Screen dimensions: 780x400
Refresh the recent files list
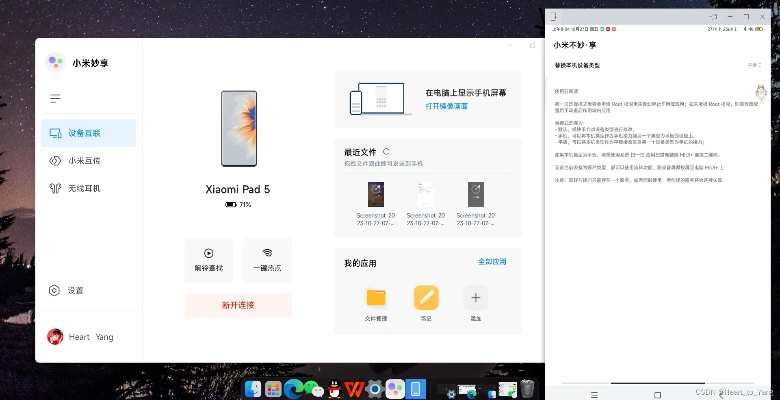click(x=386, y=151)
